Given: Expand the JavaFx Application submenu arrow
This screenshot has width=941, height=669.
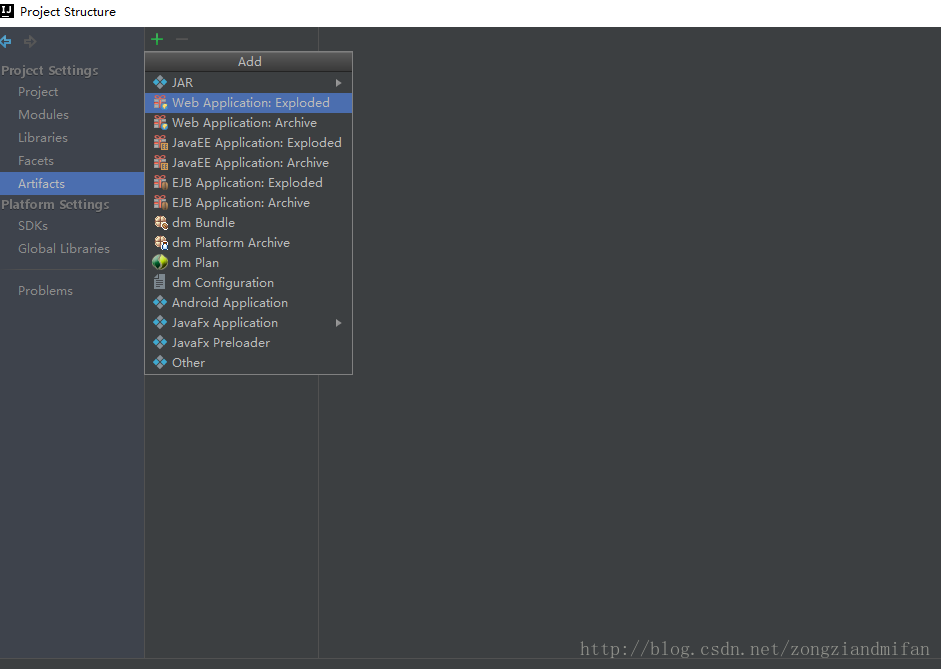Looking at the screenshot, I should 338,323.
